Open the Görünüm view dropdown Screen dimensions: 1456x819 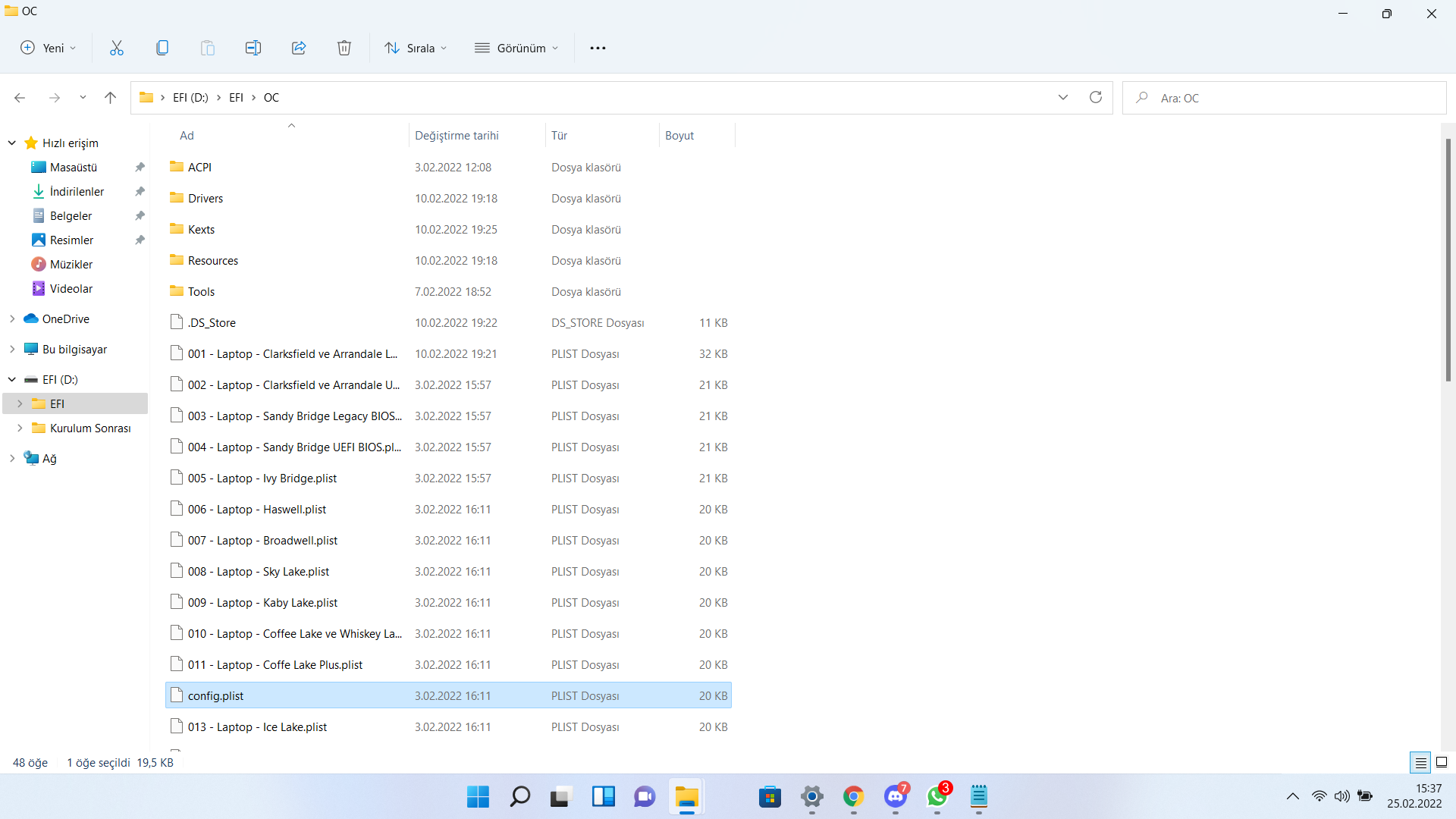pos(517,48)
